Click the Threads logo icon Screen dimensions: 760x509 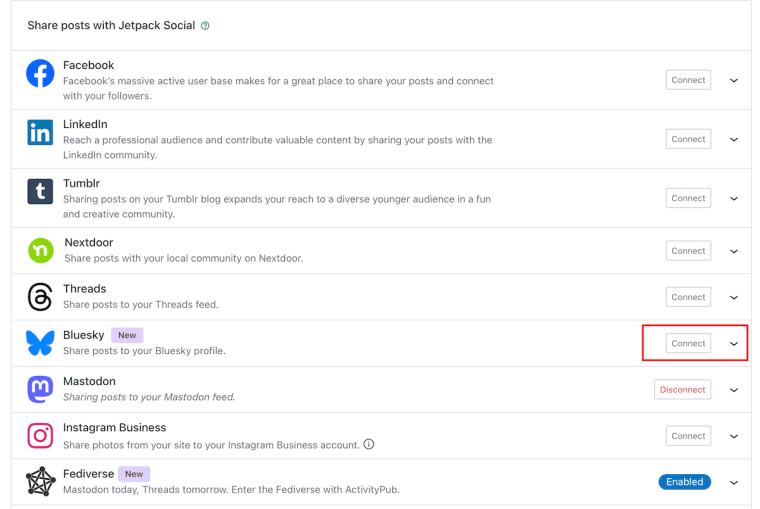tap(40, 296)
